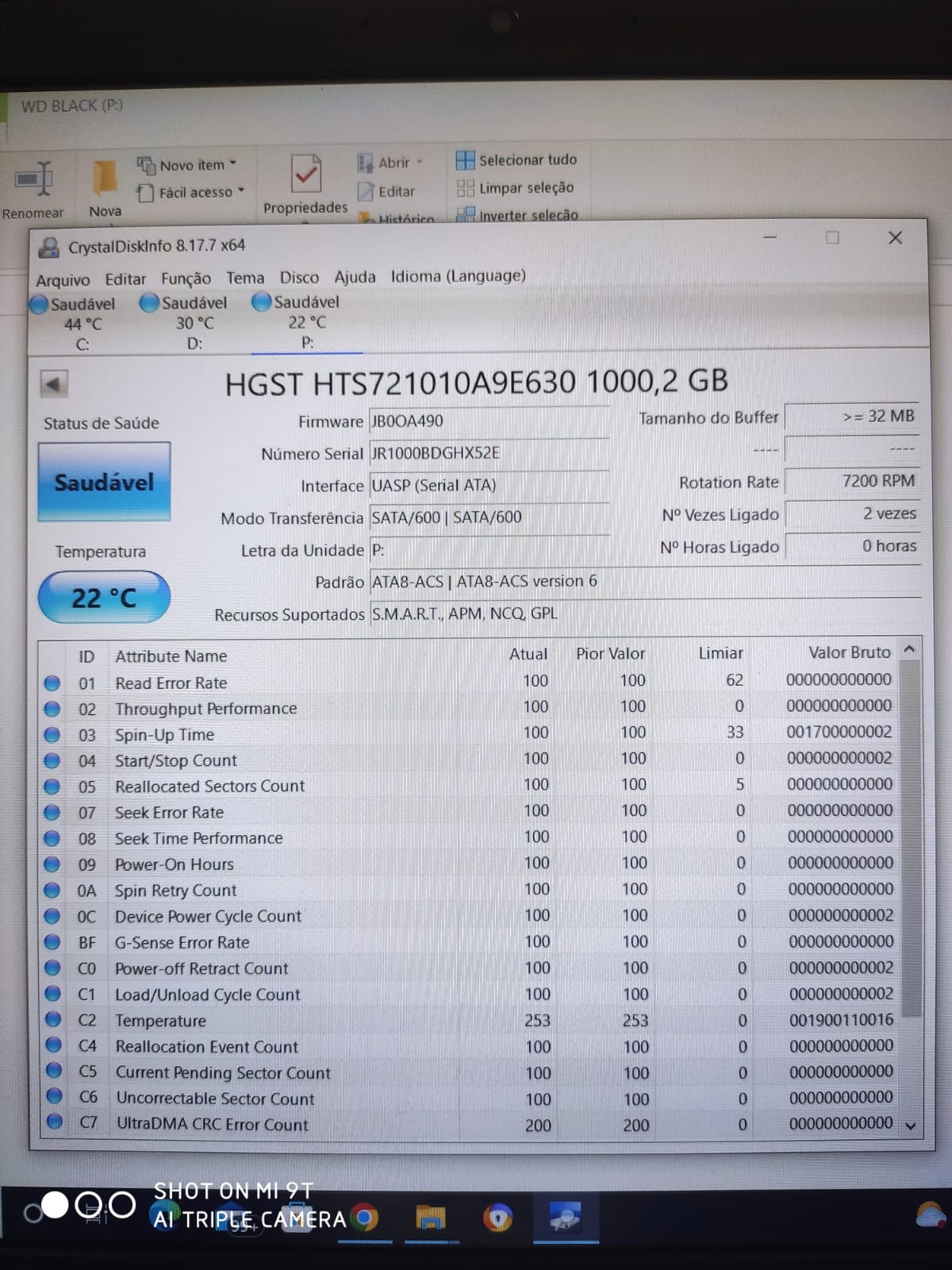Open File Explorer from the taskbar

431,1217
